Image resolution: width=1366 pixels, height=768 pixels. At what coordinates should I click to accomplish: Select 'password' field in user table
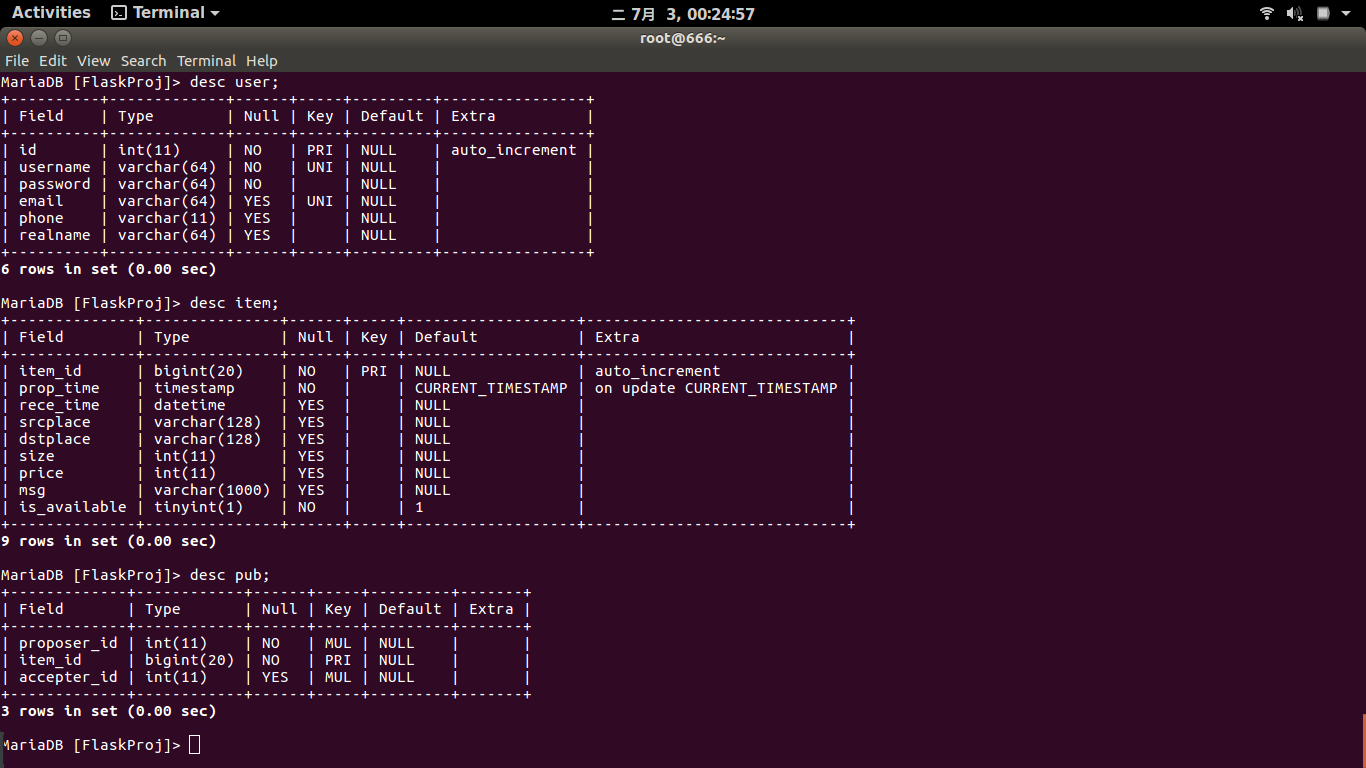pos(55,184)
